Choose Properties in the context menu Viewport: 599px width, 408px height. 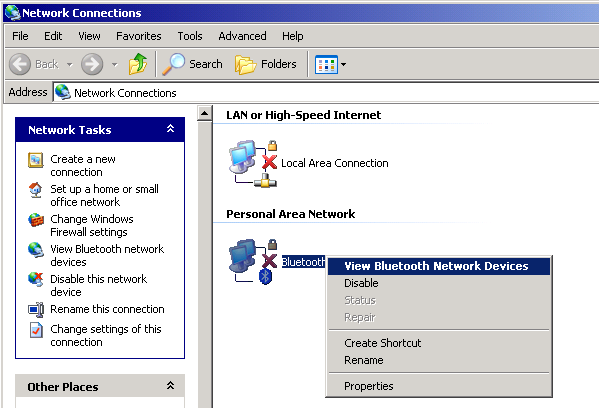[439, 386]
